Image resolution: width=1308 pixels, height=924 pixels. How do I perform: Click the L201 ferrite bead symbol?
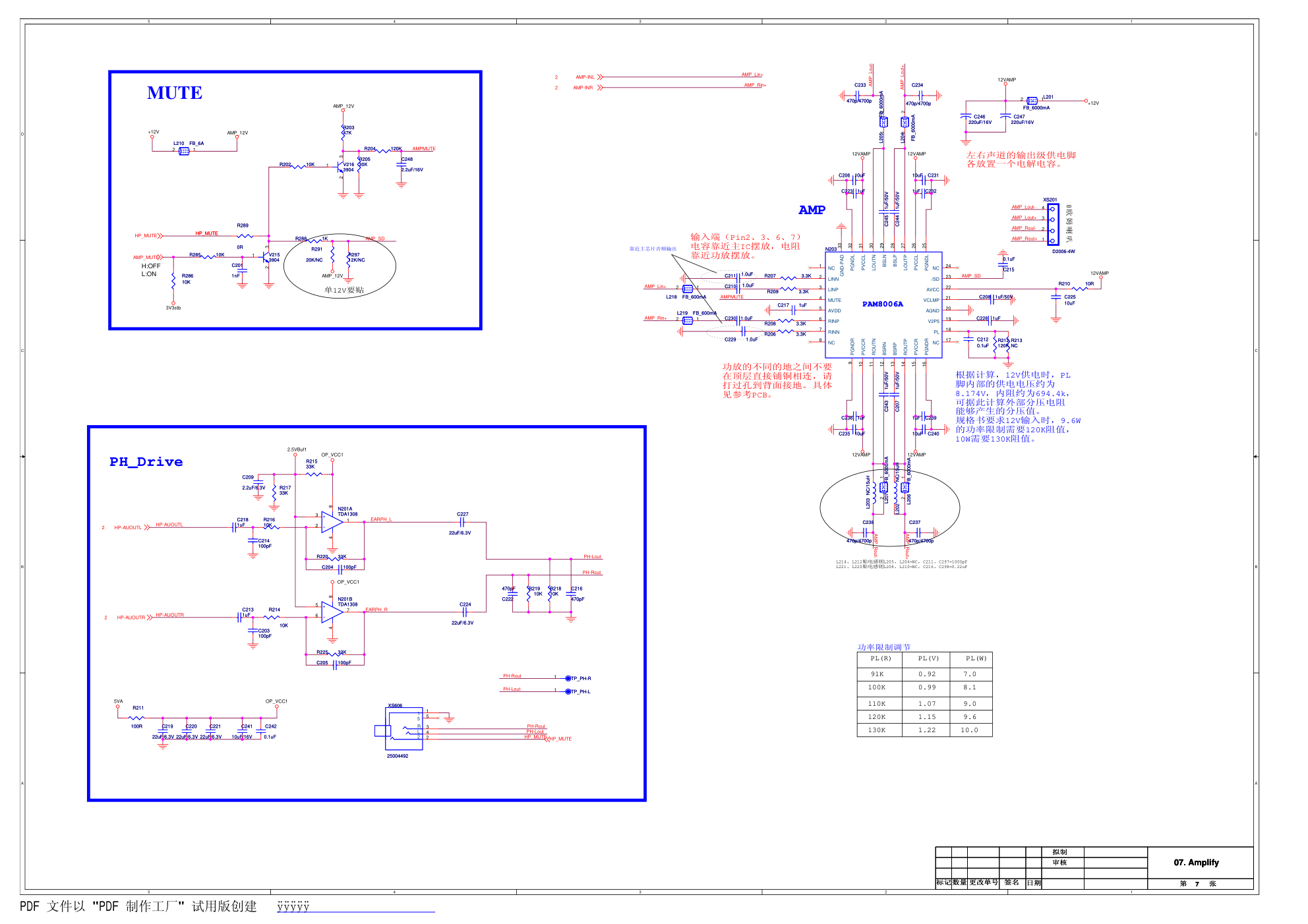[x=1032, y=101]
